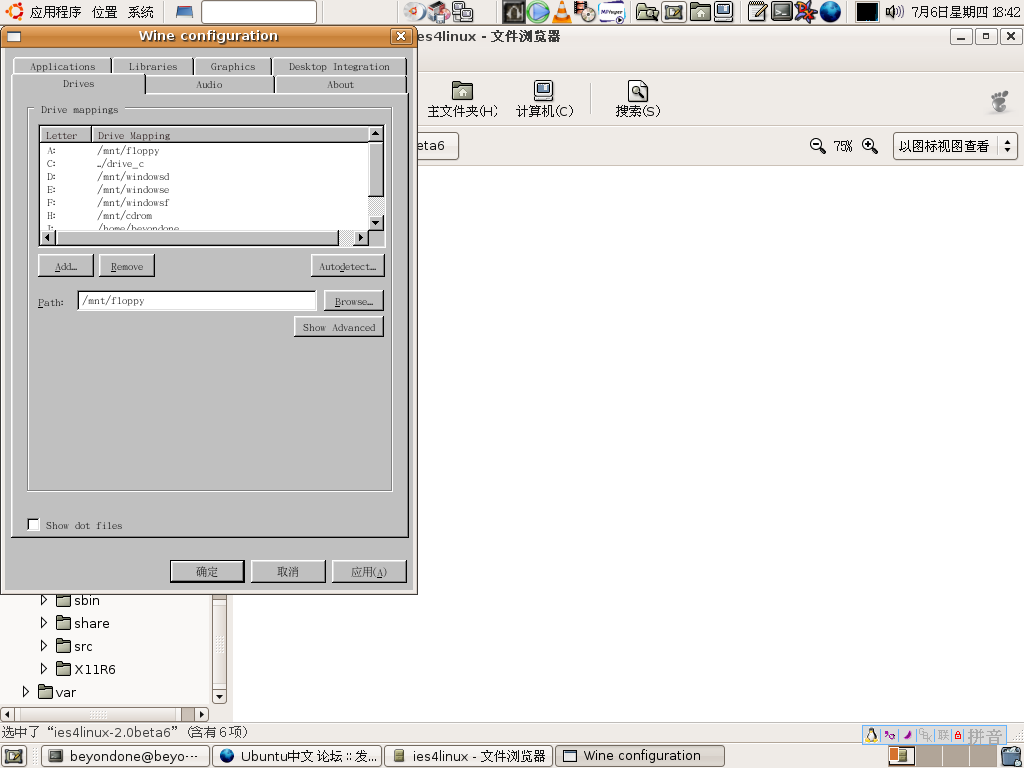Viewport: 1024px width, 768px height.
Task: Switch to the Audio tab
Action: 210,85
